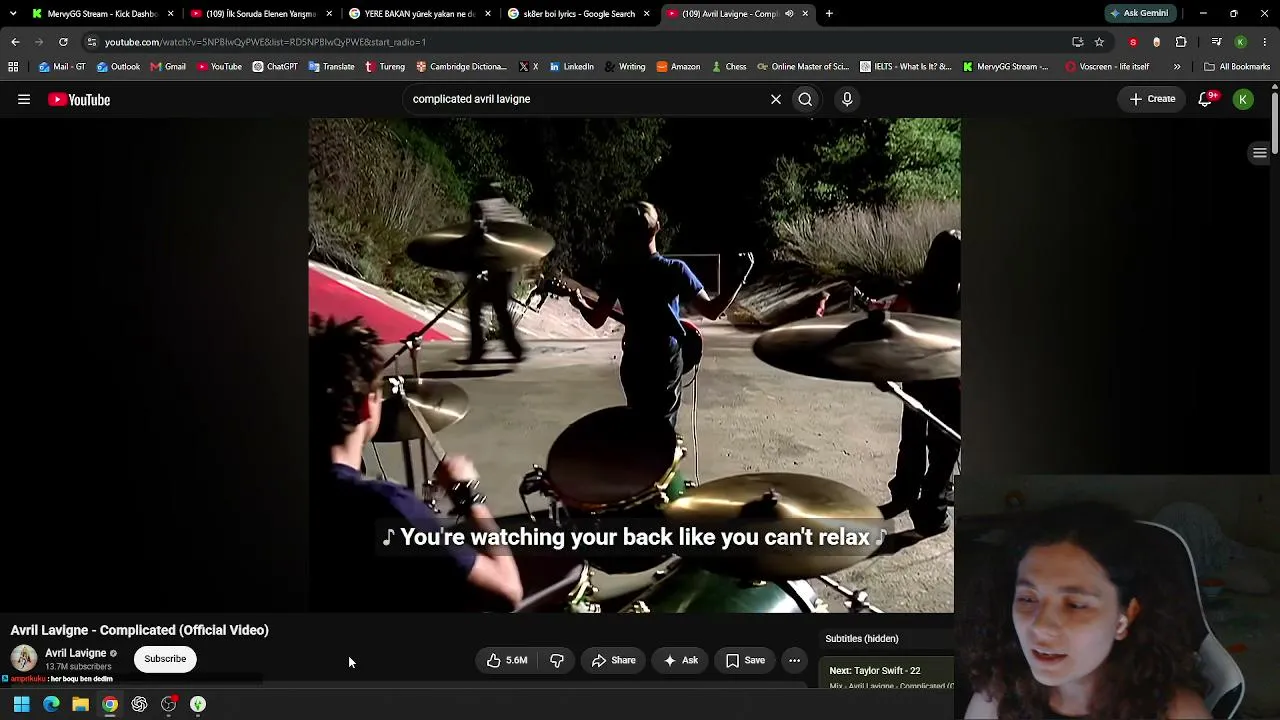Switch to sk8er boi lyrics Google tab
Screen dimensions: 1280x720
click(577, 14)
